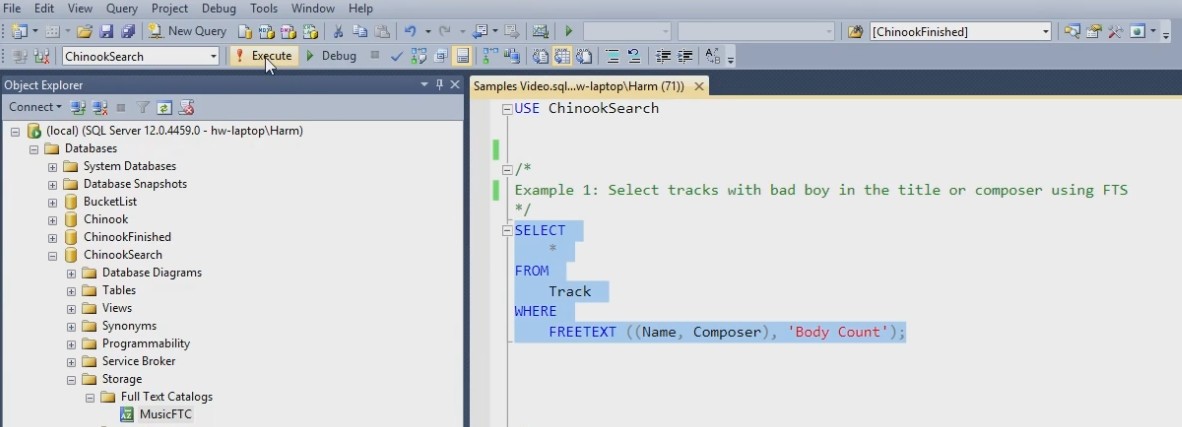The image size is (1182, 427).
Task: Select the Samples Video.sql tab
Action: (x=578, y=86)
